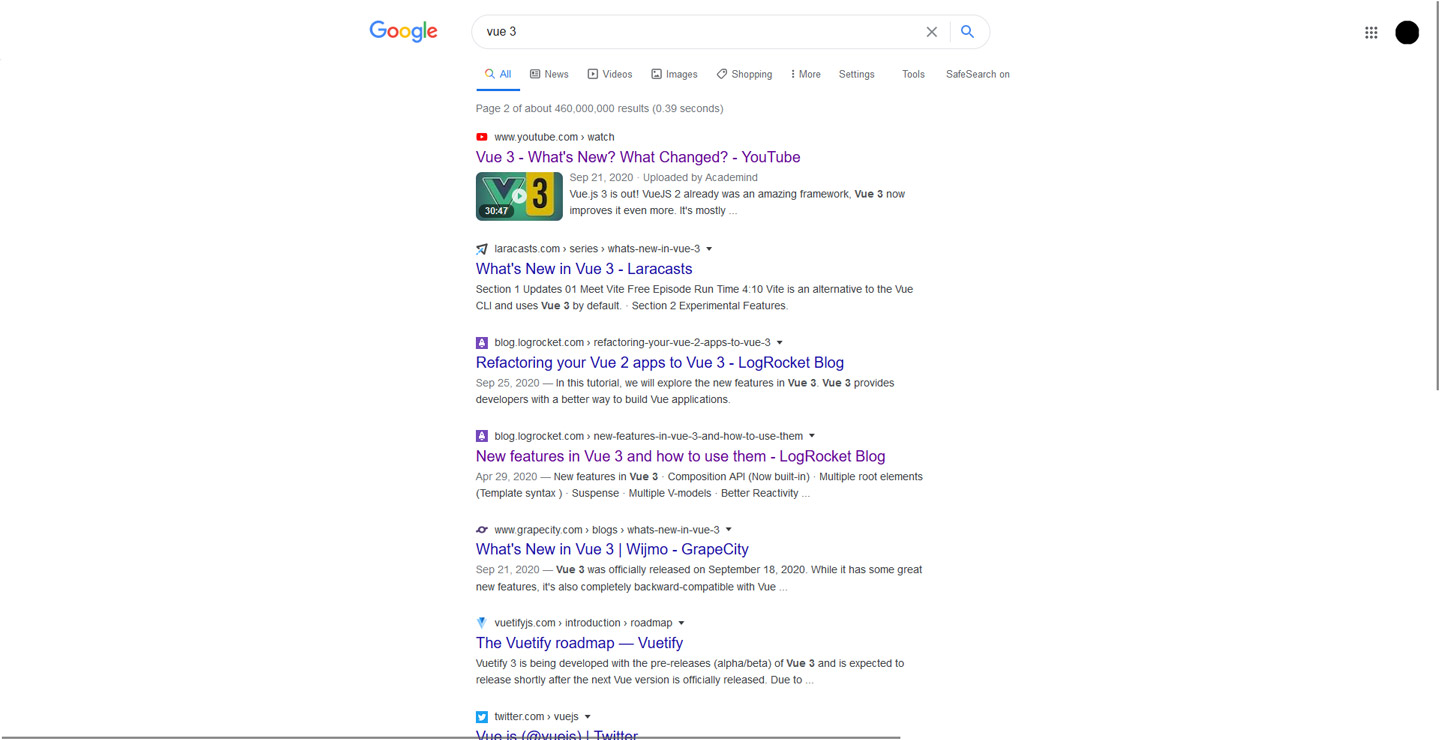1440x740 pixels.
Task: Switch to the News tab
Action: pos(549,74)
